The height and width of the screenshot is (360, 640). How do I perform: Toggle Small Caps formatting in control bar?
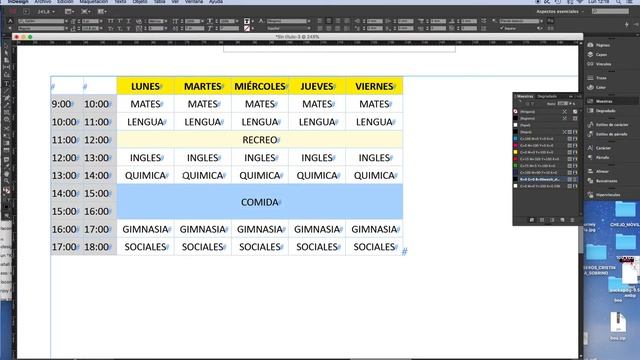click(111, 28)
